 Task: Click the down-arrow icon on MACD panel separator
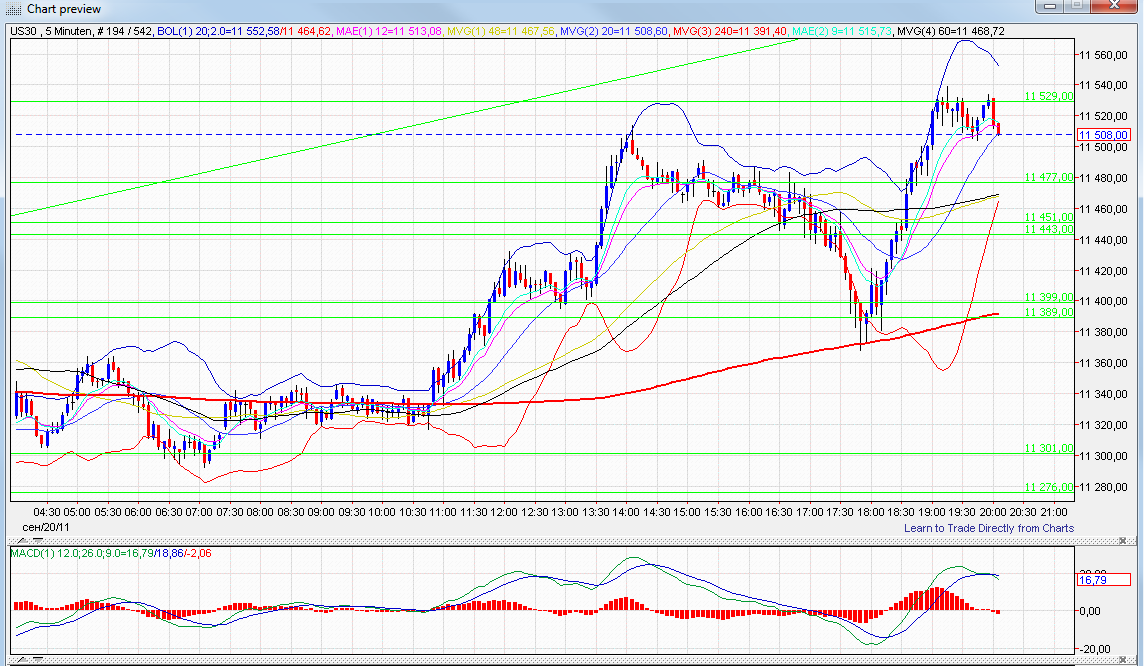38,541
